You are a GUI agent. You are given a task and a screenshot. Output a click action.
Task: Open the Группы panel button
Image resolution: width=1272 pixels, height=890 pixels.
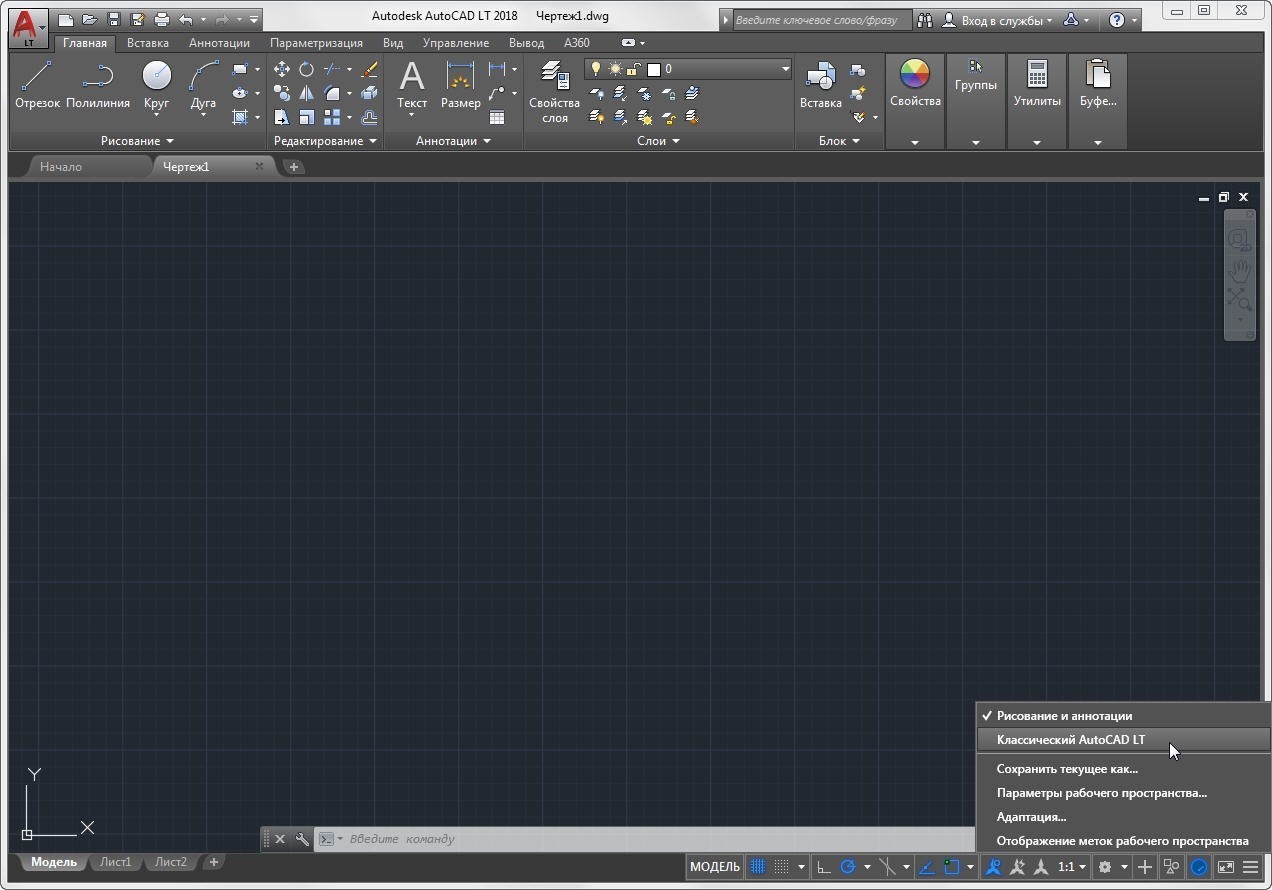pyautogui.click(x=975, y=102)
